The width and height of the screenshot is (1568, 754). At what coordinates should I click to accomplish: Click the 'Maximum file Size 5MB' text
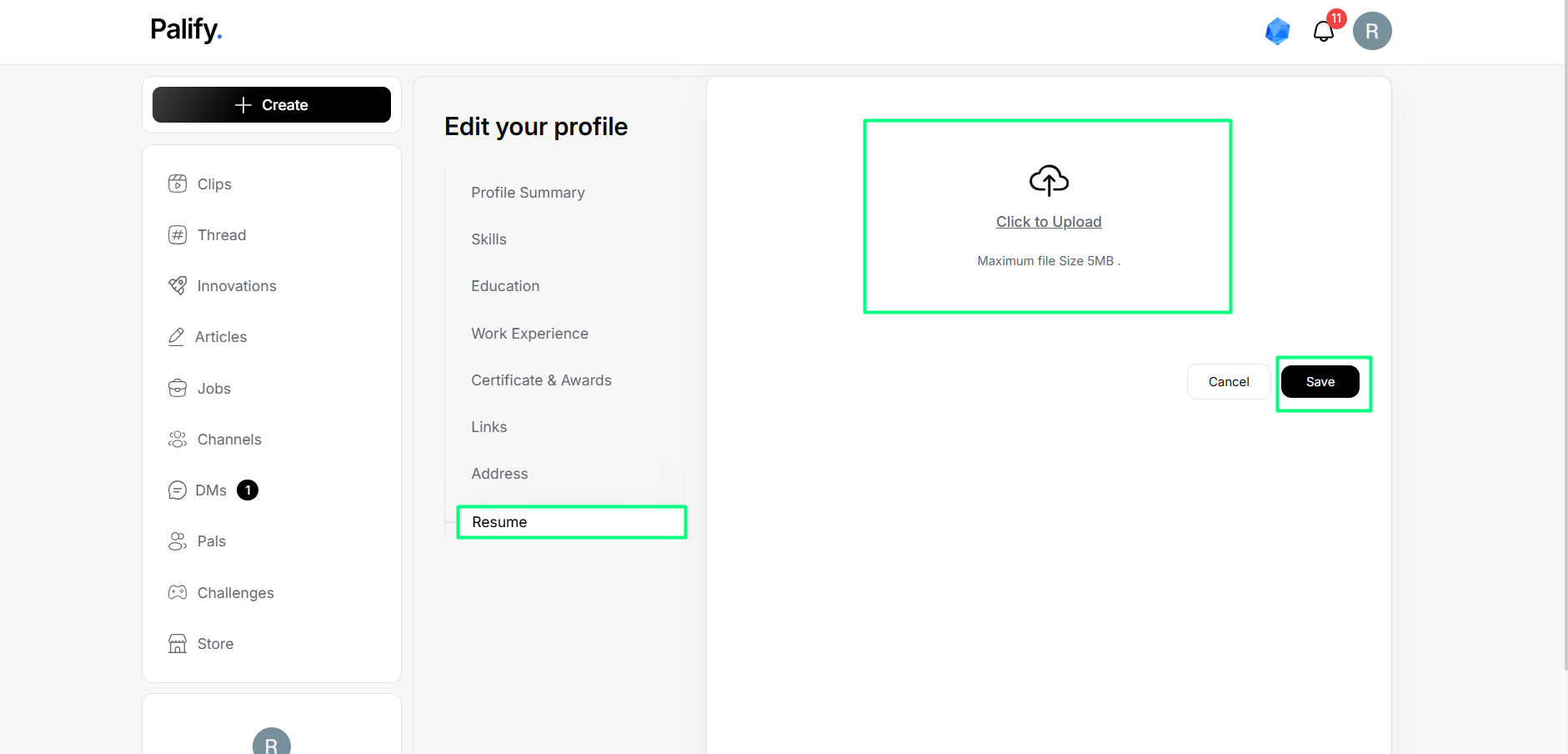(x=1049, y=261)
